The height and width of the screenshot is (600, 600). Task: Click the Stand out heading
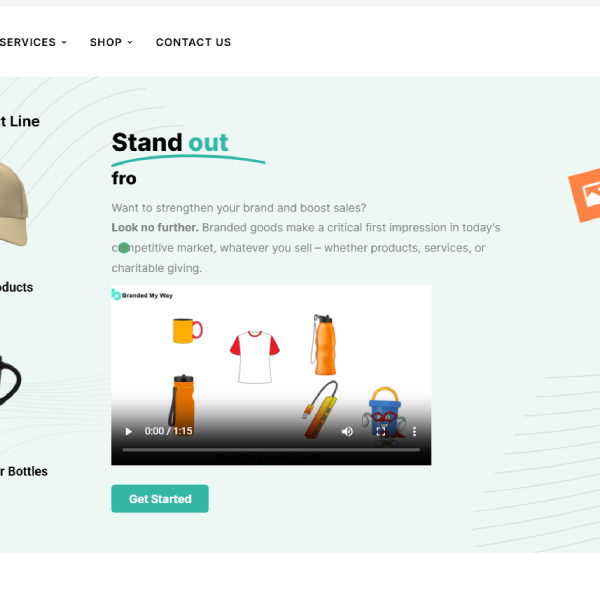(x=170, y=142)
